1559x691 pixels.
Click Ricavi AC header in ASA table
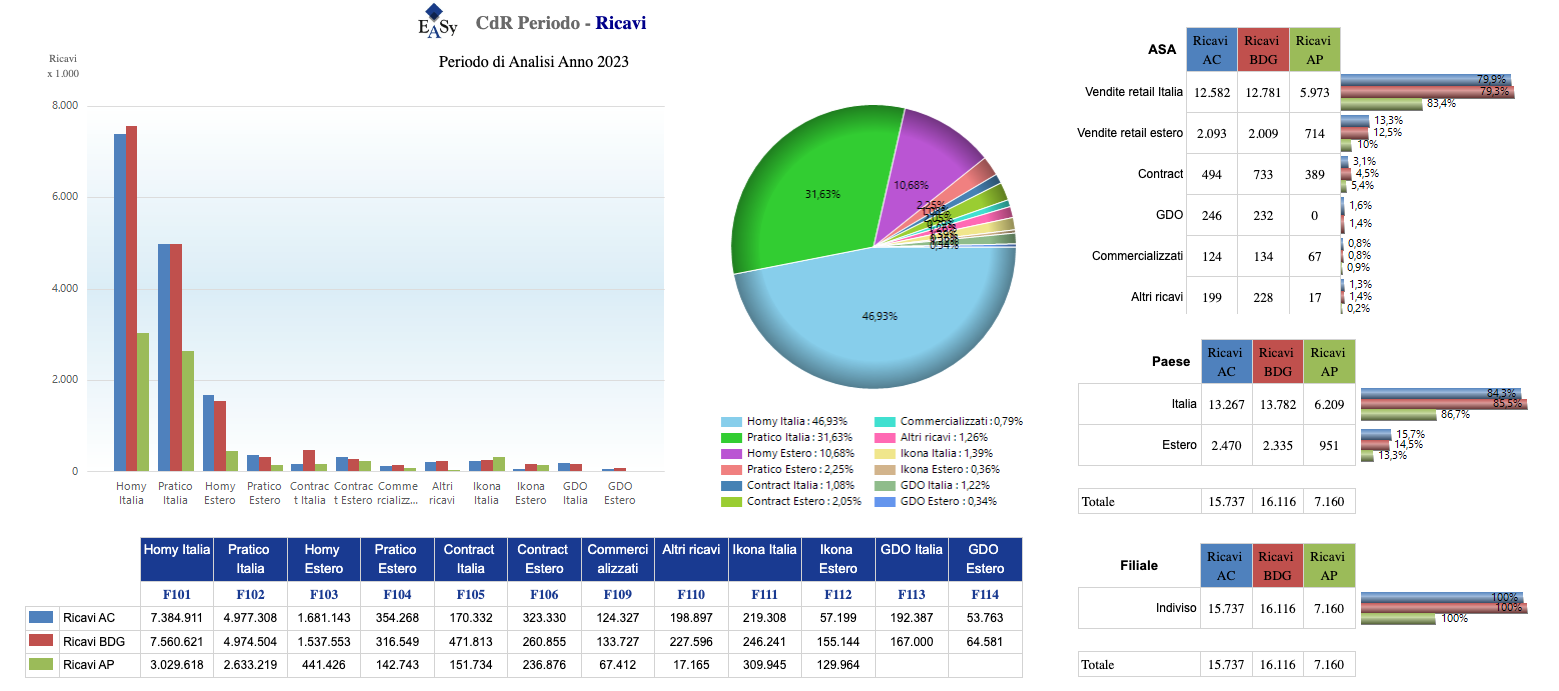(1211, 49)
